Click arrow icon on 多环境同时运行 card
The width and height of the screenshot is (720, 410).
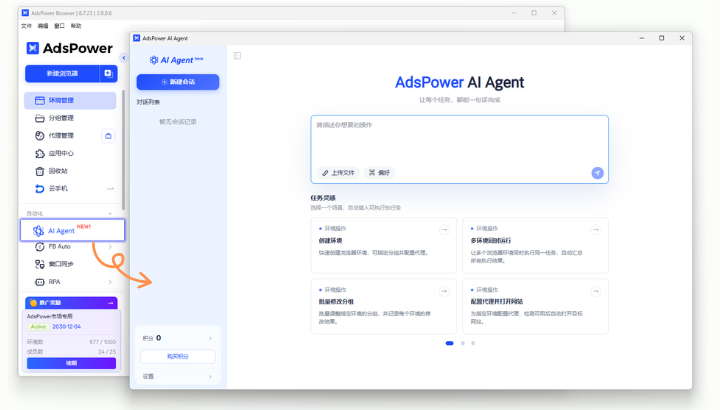point(596,230)
